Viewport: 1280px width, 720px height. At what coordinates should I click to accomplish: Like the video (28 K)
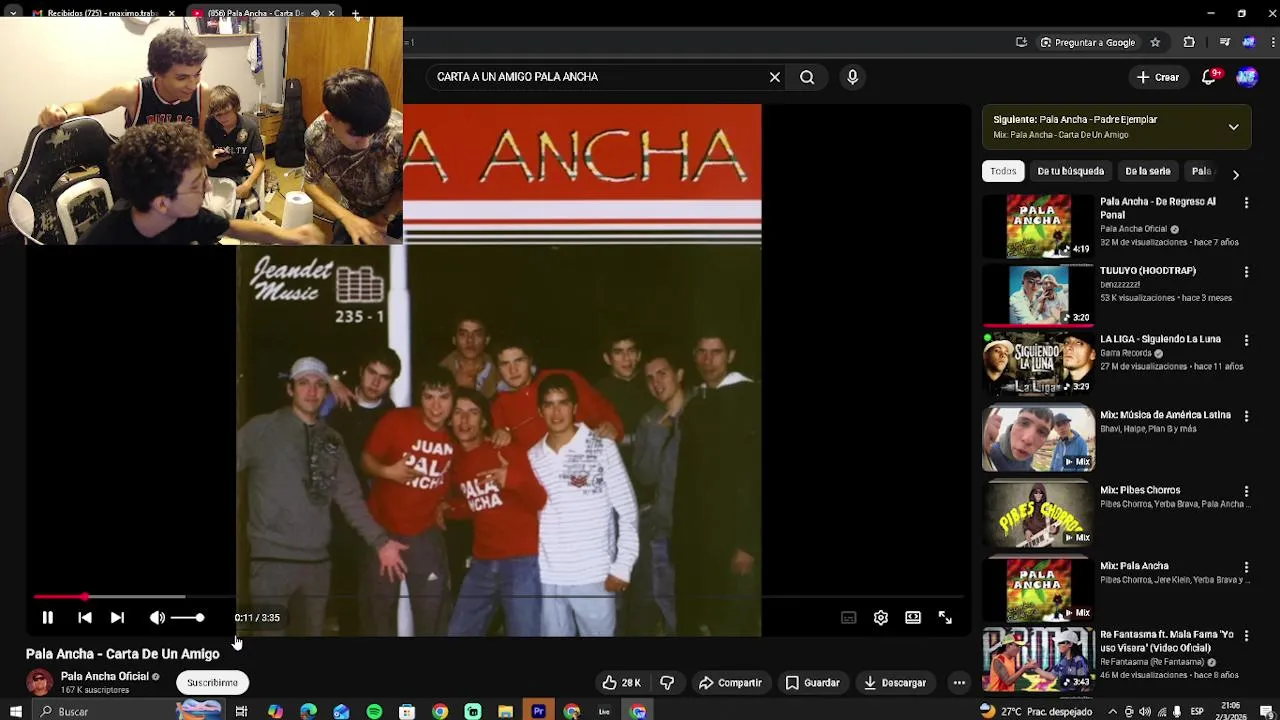click(621, 683)
